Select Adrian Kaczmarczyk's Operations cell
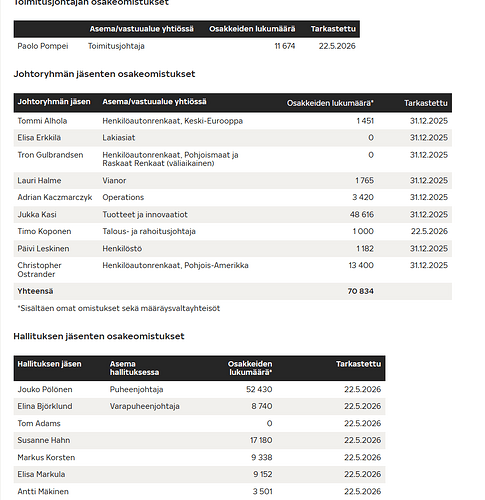Screen dimensions: 485x500 point(123,197)
